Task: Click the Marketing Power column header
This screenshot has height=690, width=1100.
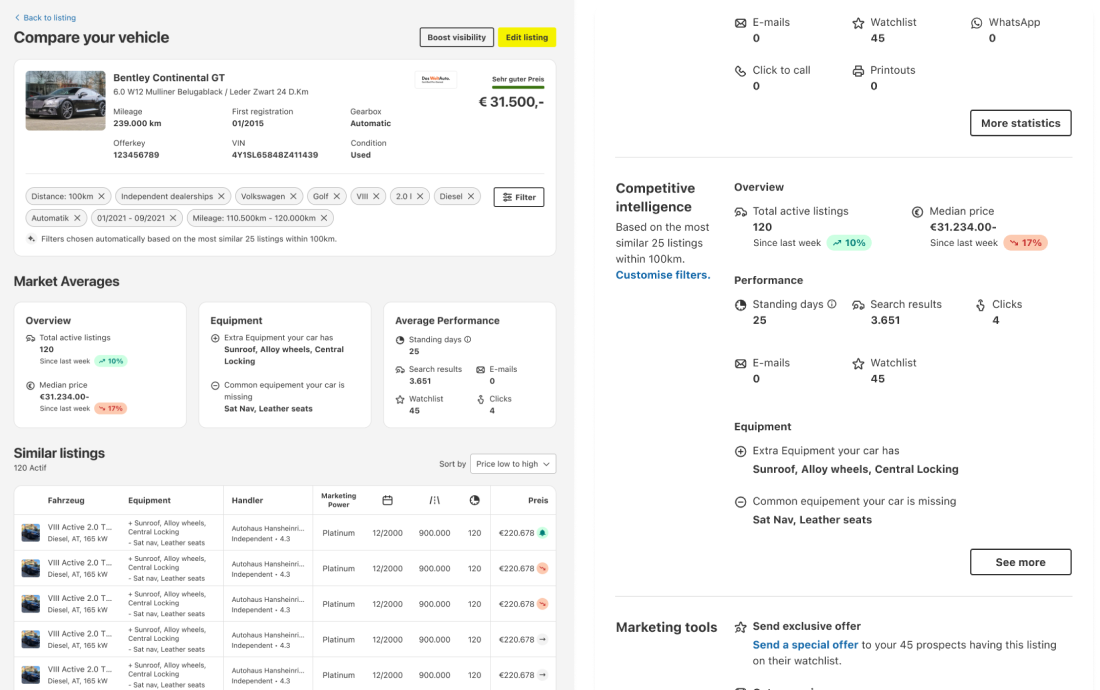Action: pos(339,500)
